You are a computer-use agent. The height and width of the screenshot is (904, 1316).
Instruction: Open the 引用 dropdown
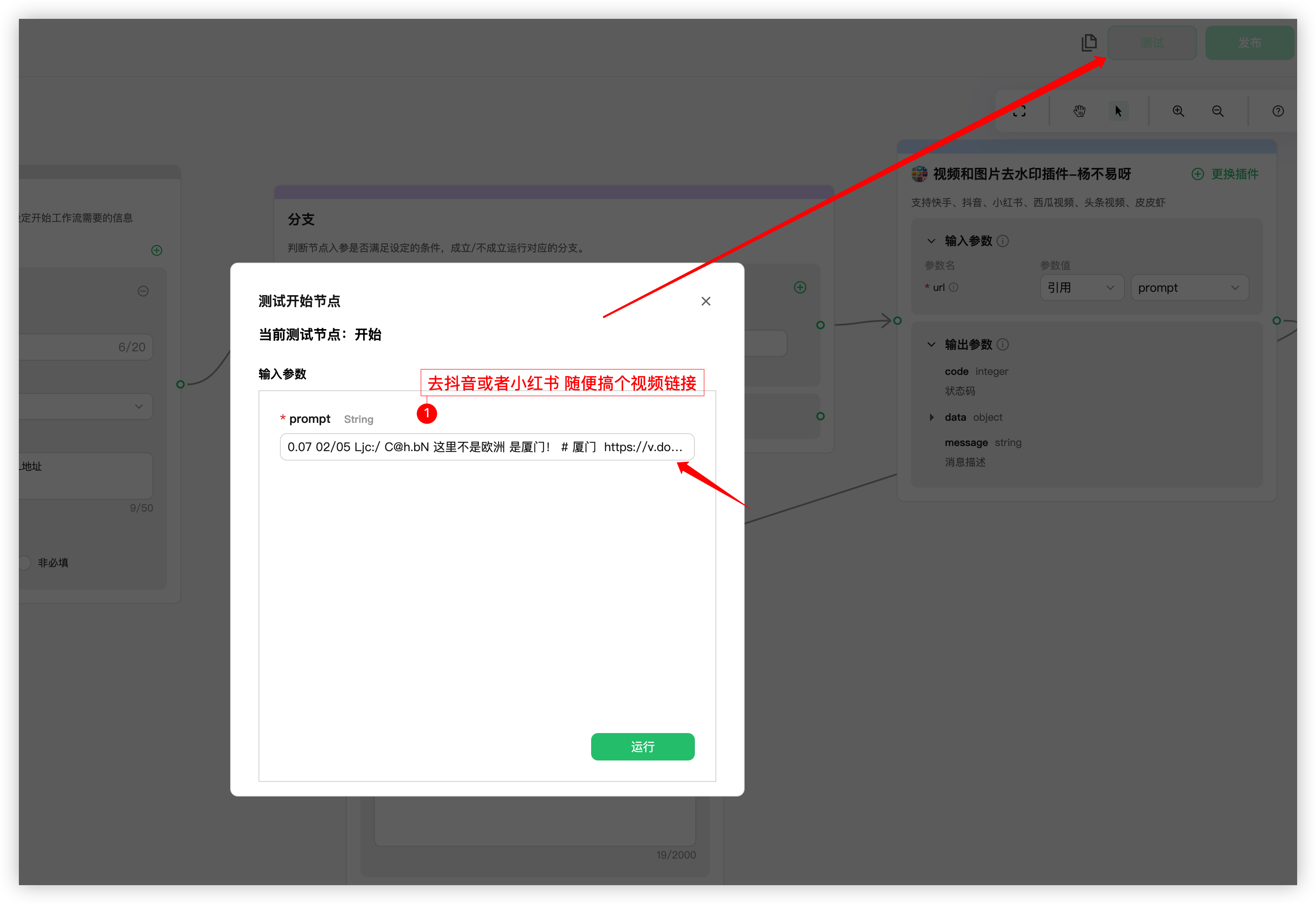point(1081,288)
